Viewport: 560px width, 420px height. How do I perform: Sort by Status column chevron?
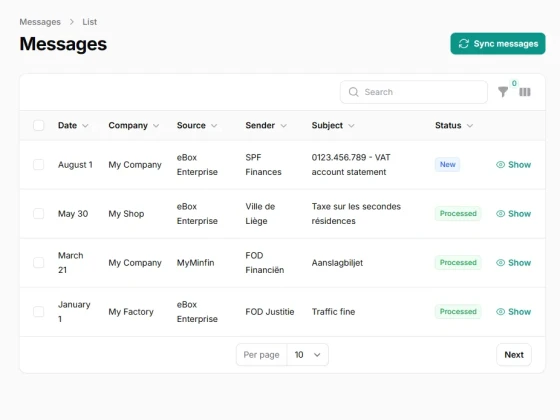470,126
